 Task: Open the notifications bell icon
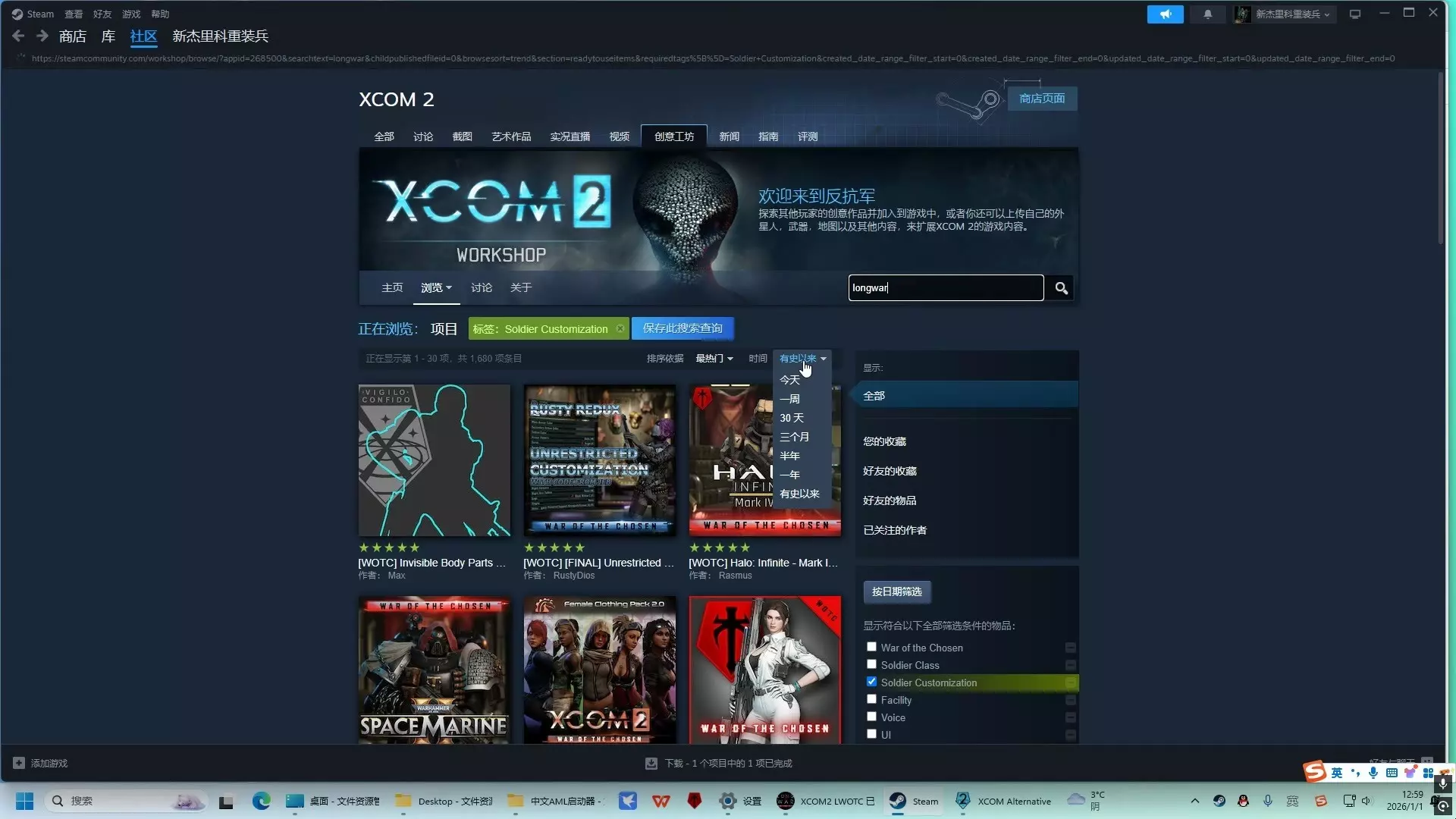click(1207, 14)
